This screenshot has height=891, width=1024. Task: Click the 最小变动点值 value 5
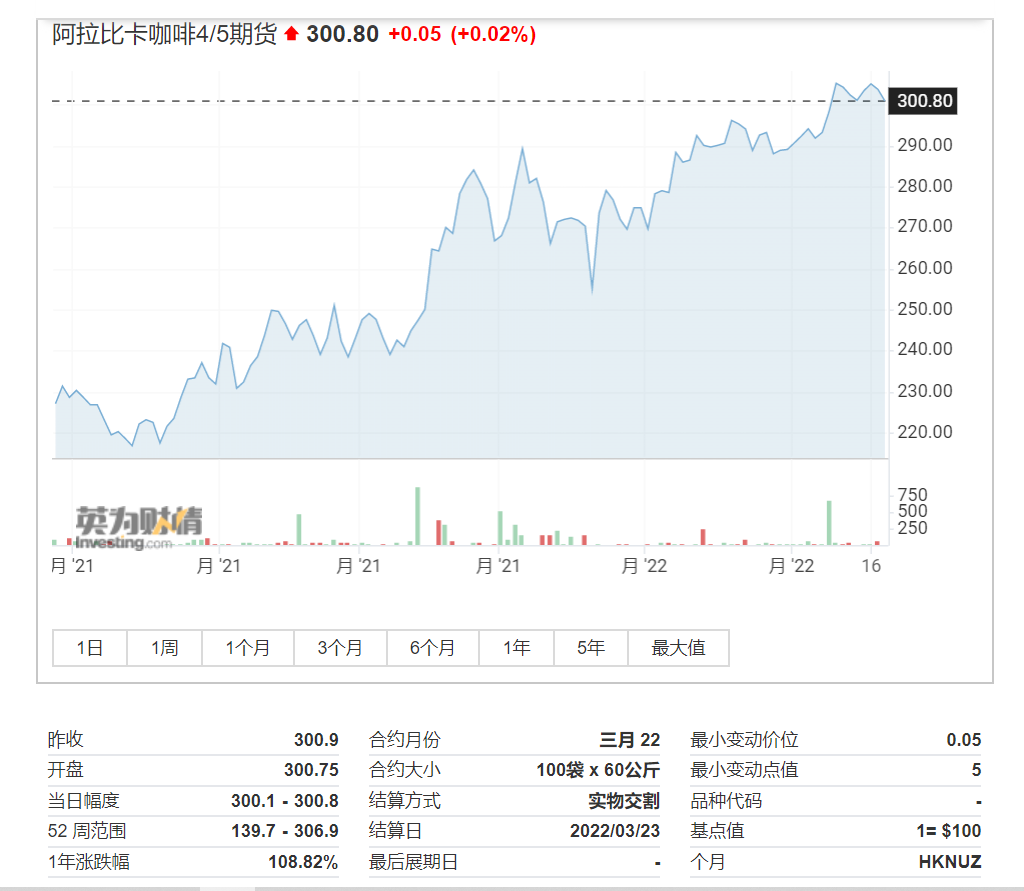976,770
